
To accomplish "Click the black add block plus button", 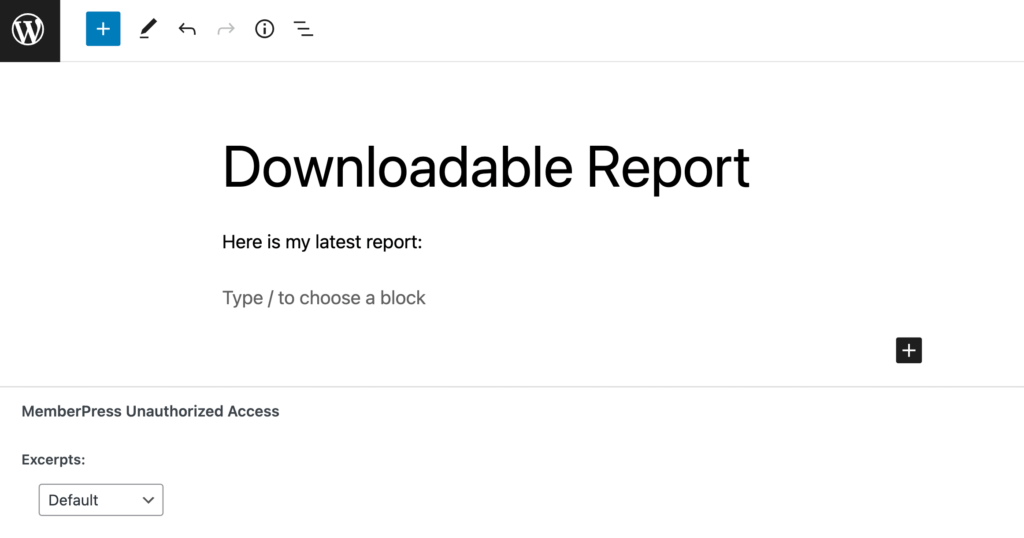I will [x=908, y=351].
